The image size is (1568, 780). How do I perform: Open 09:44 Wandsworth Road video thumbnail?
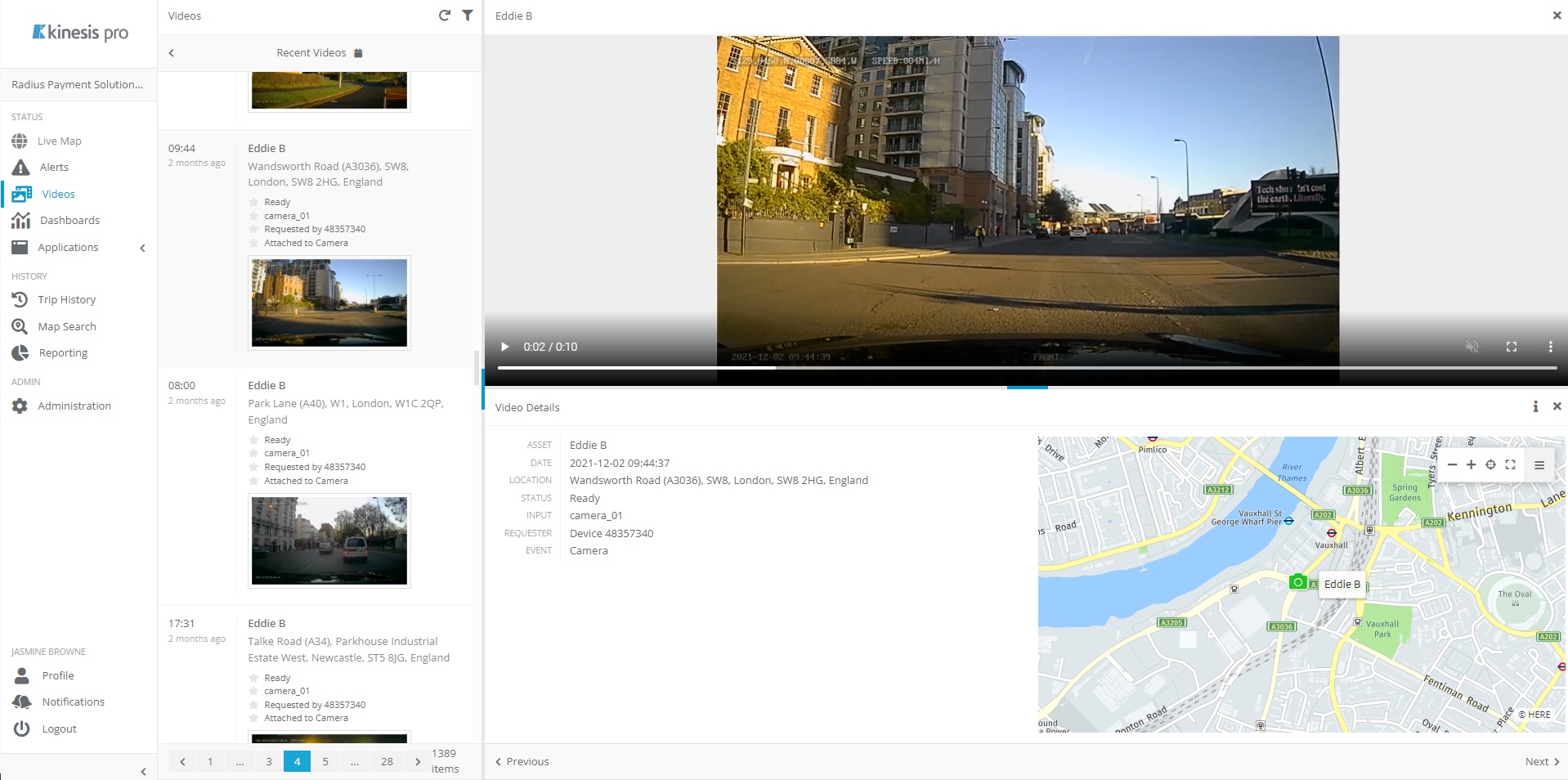point(329,303)
